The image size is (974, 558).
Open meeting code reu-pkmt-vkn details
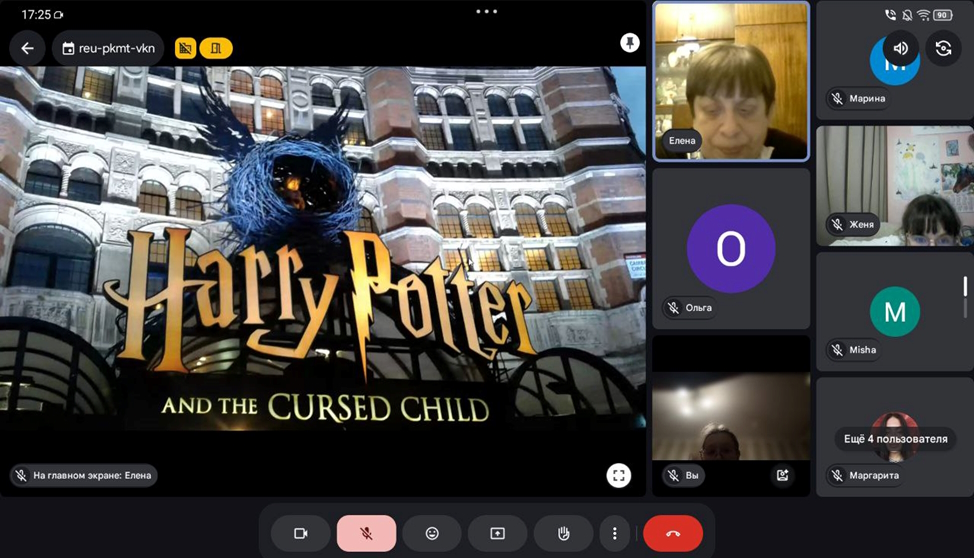click(108, 48)
